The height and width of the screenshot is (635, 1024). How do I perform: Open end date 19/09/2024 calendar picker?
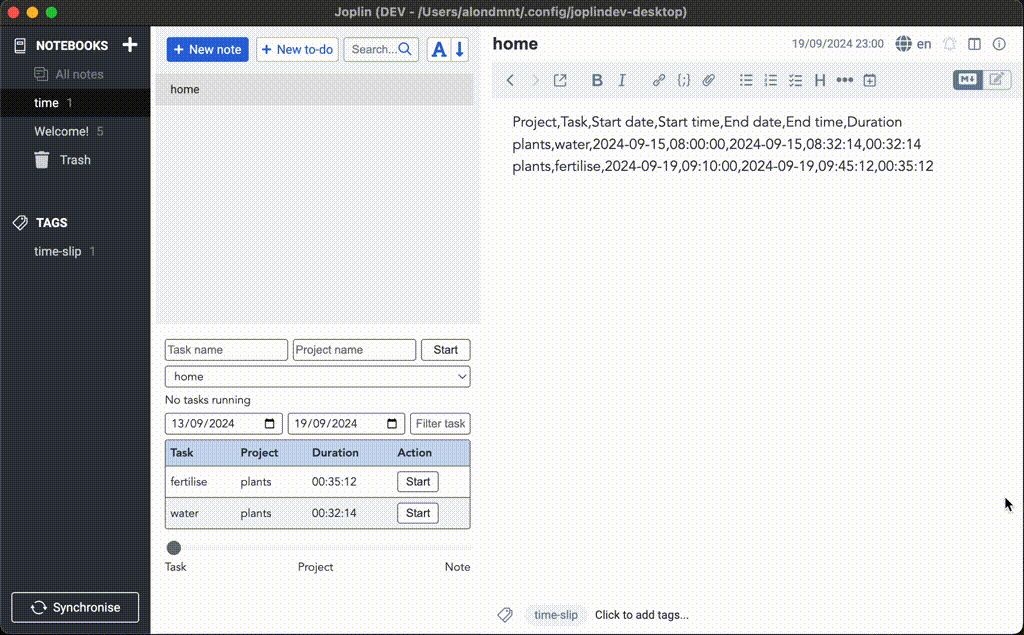392,423
